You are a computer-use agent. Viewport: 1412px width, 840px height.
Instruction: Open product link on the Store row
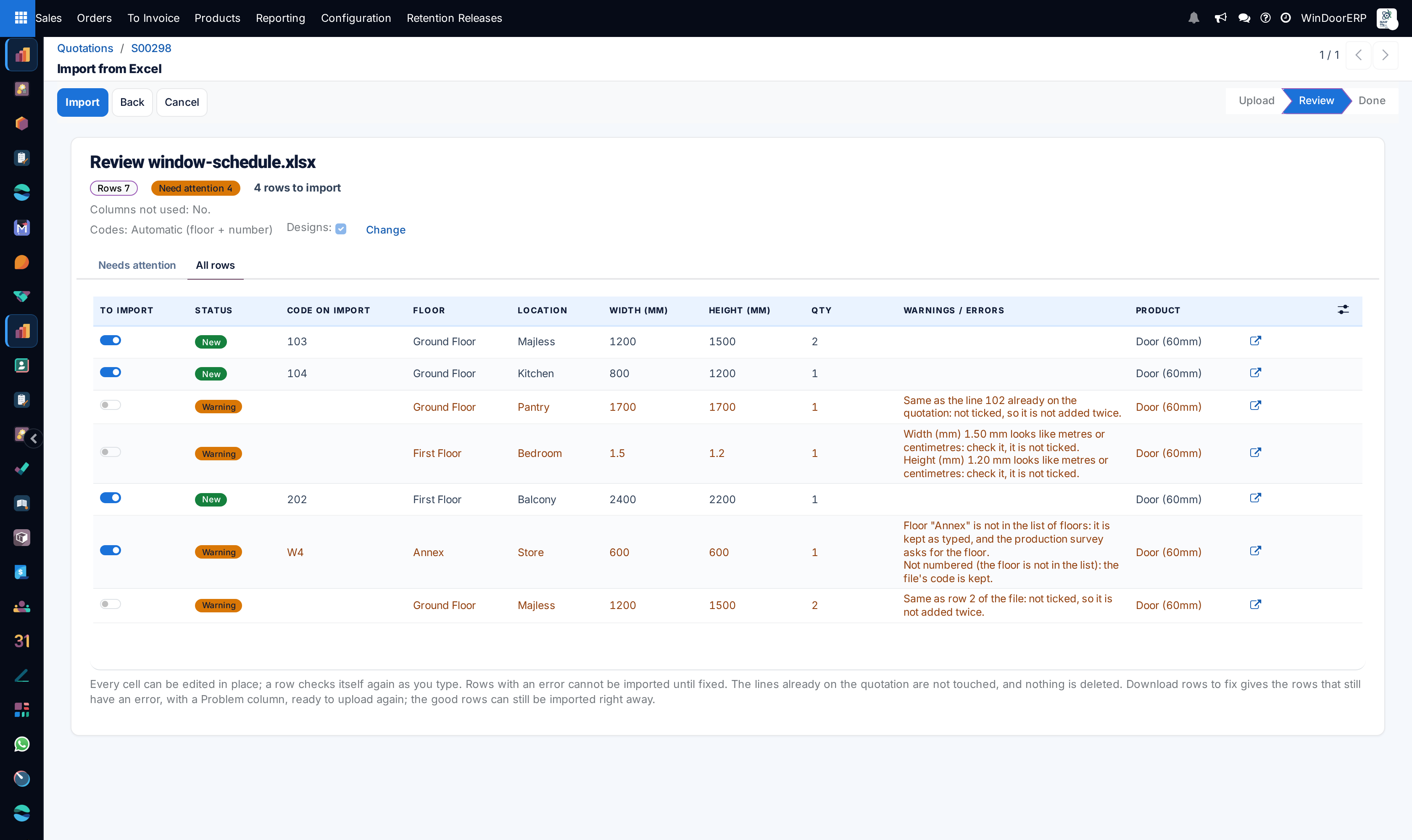click(1255, 551)
